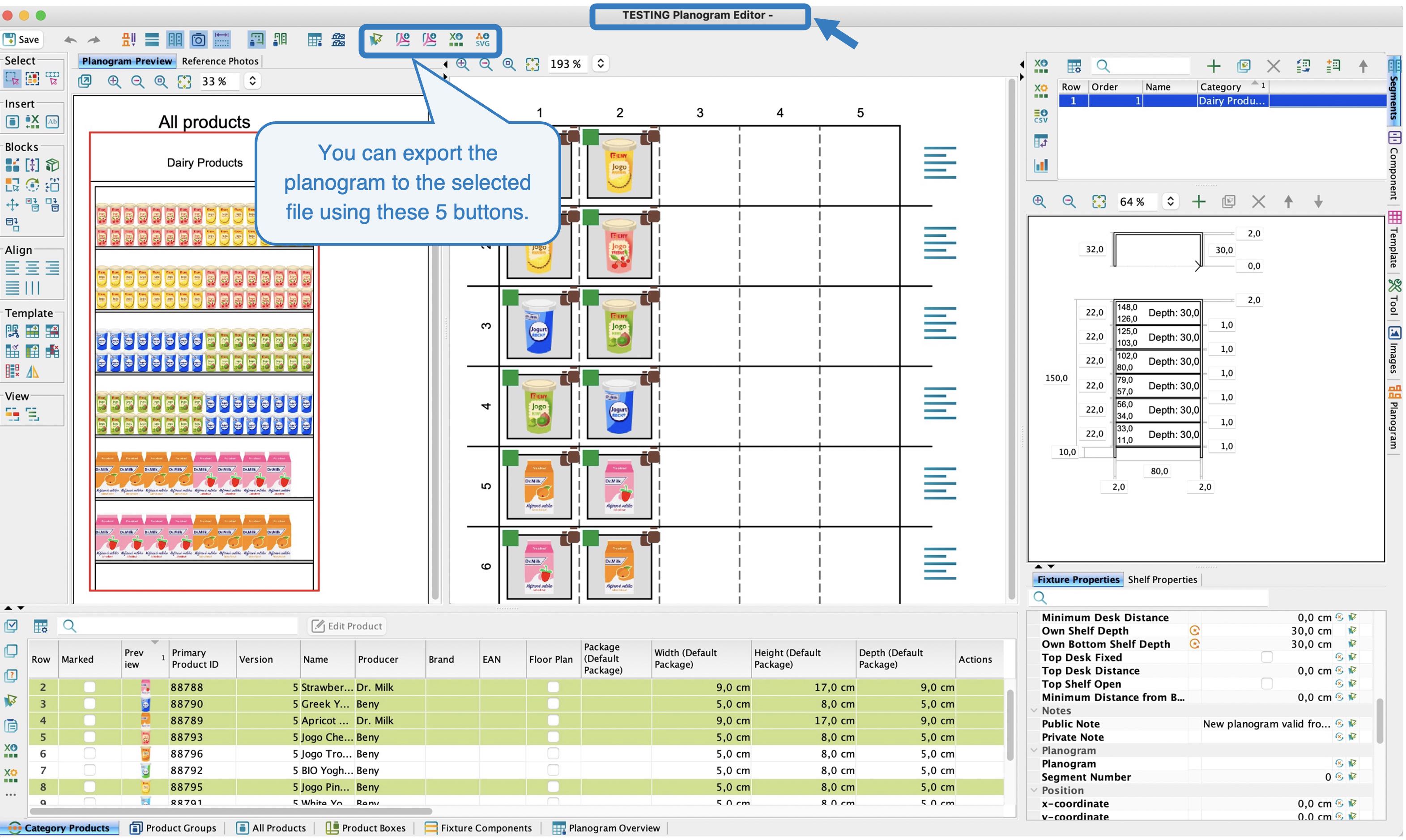1406x840 pixels.
Task: Click the Save button
Action: (x=21, y=40)
